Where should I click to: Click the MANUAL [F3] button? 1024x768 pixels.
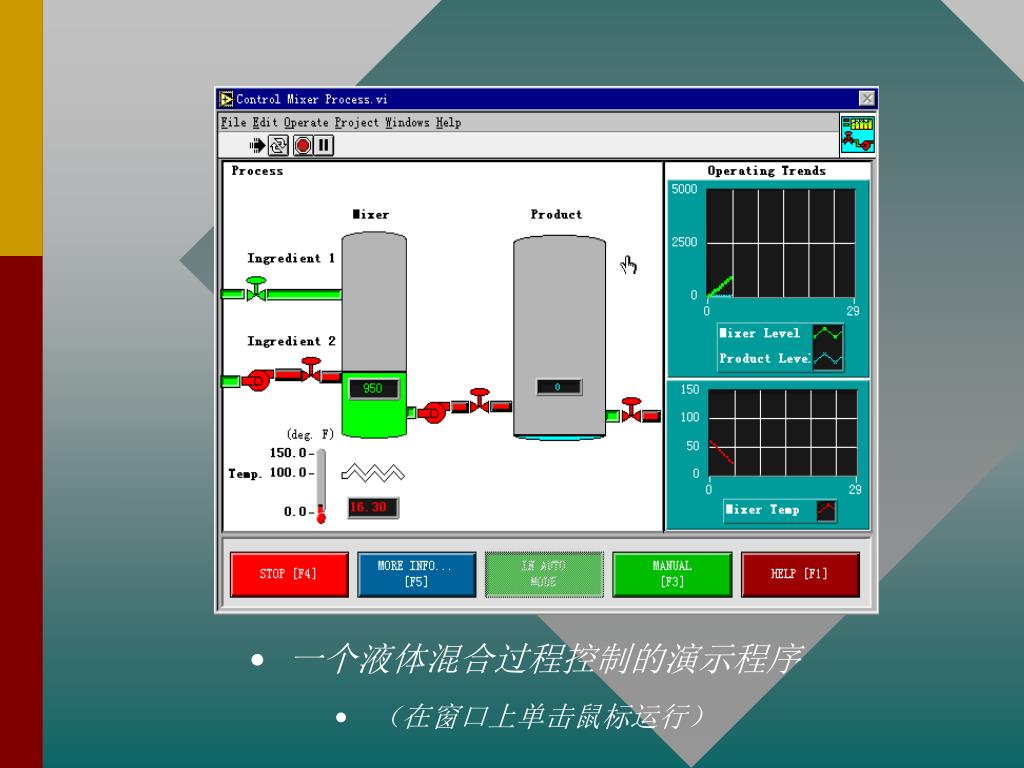pyautogui.click(x=671, y=574)
